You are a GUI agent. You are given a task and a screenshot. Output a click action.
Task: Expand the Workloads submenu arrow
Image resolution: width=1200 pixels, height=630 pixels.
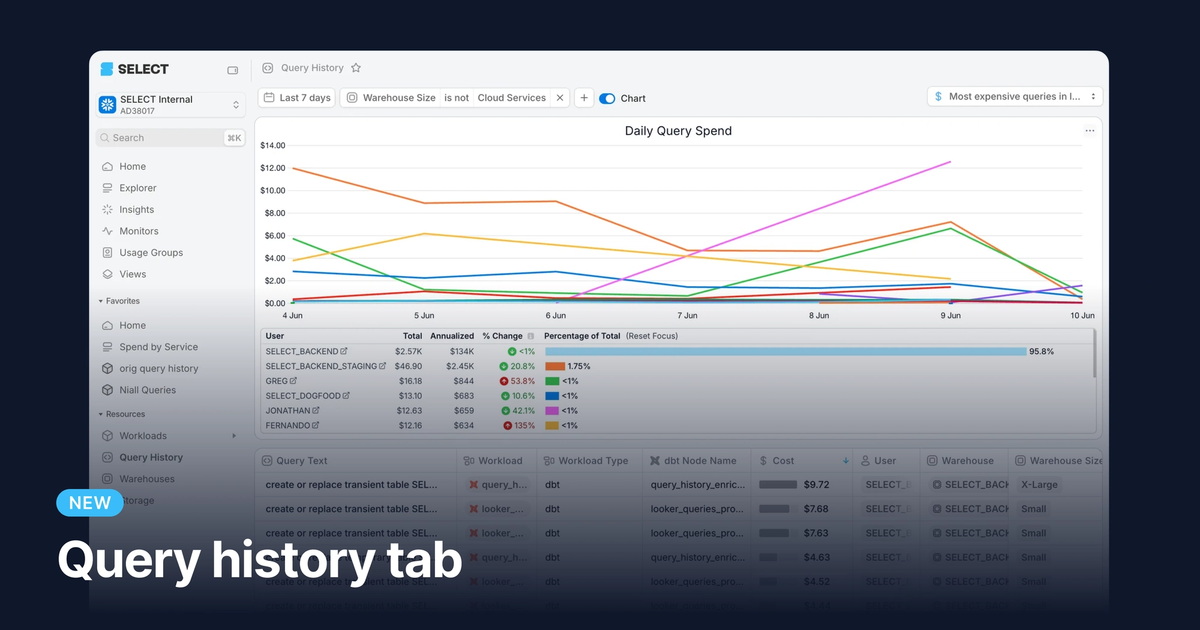[236, 435]
